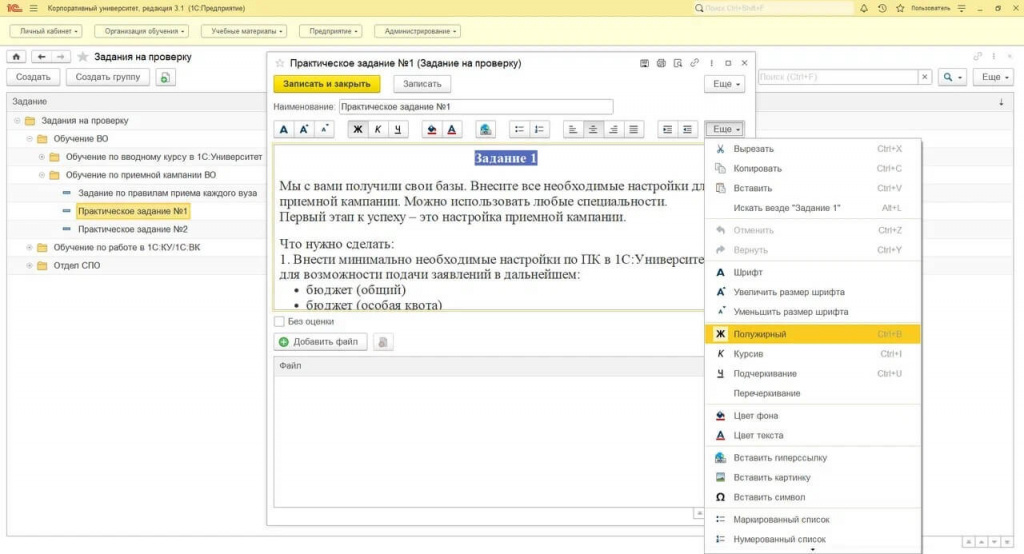
Task: Choose Увеличить размер шрифта menu item
Action: click(813, 292)
